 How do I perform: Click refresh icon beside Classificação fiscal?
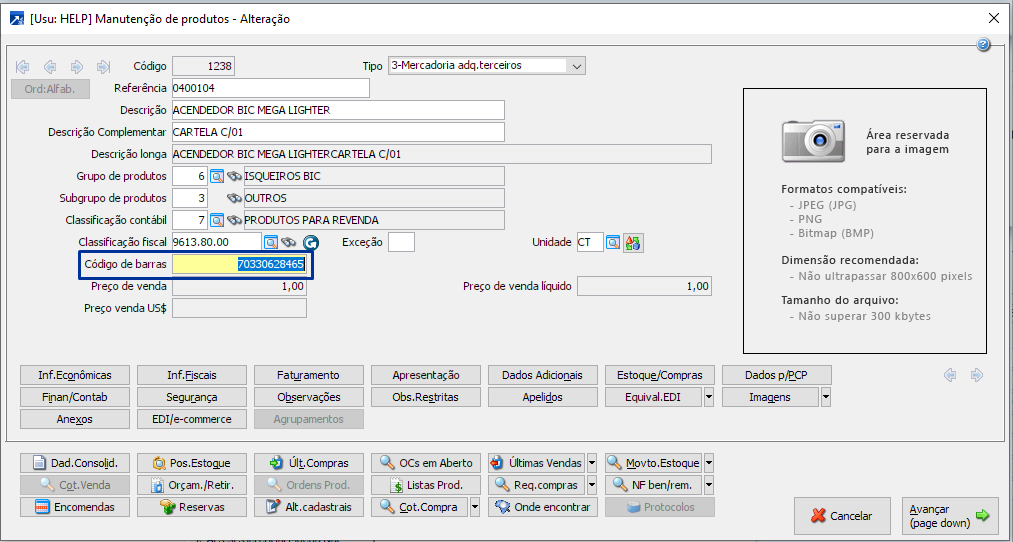[x=310, y=242]
